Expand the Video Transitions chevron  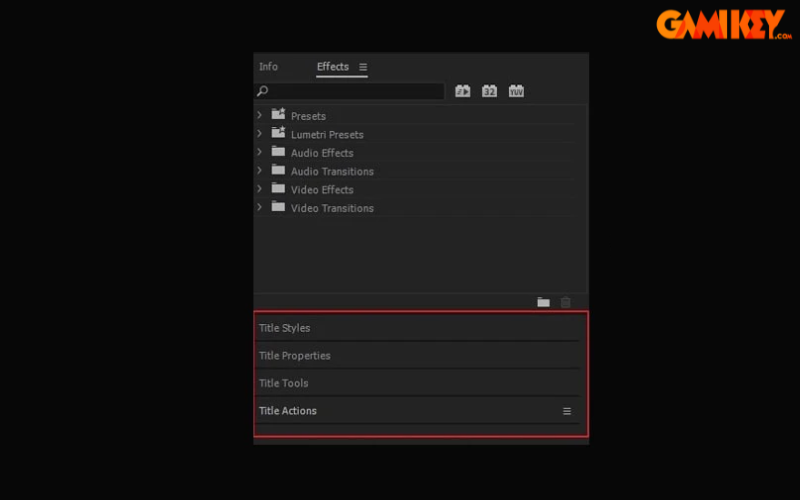tap(259, 207)
